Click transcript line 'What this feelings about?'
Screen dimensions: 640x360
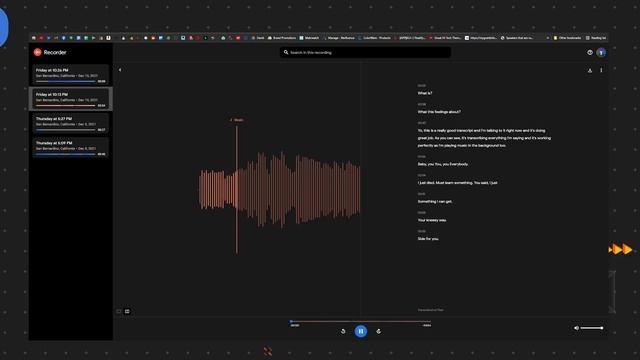coord(439,112)
